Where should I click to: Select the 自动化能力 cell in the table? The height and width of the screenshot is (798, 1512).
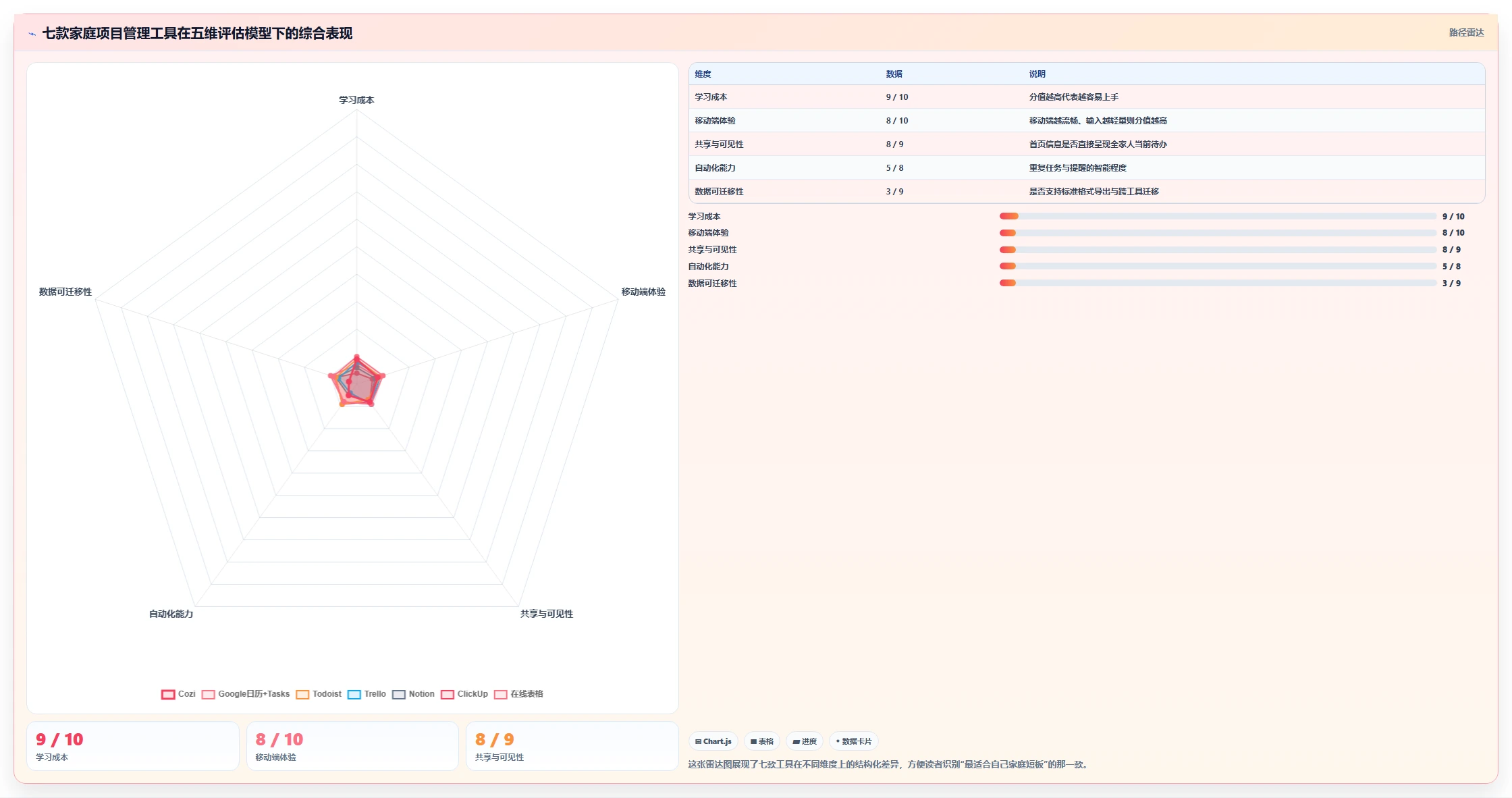pos(715,168)
